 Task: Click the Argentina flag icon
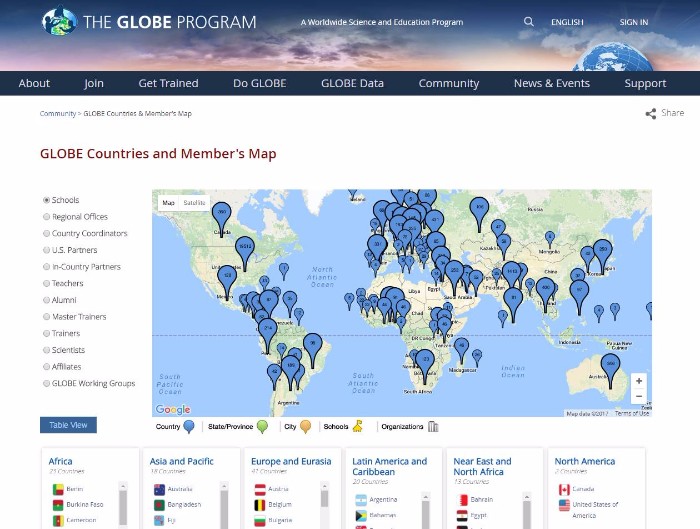click(361, 500)
